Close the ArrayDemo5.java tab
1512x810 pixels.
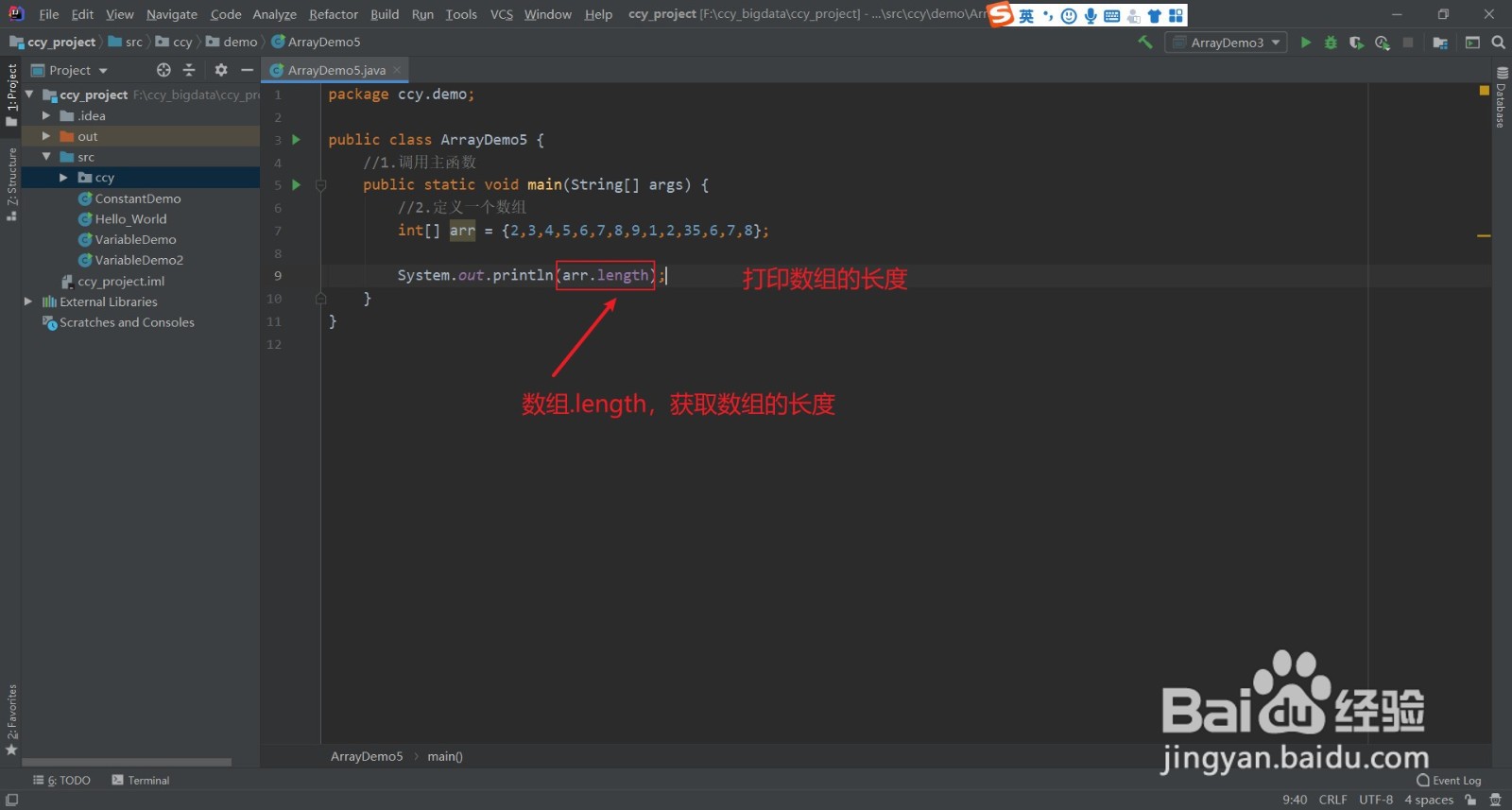397,70
